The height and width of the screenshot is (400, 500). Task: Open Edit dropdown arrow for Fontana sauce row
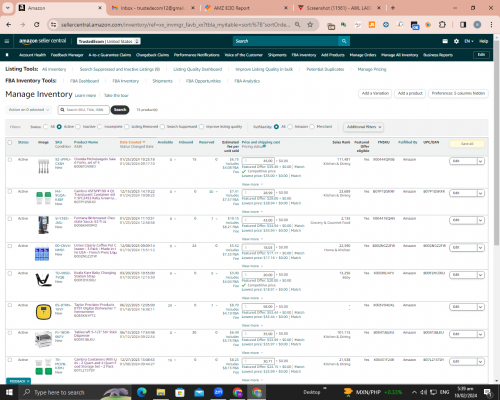click(x=480, y=220)
